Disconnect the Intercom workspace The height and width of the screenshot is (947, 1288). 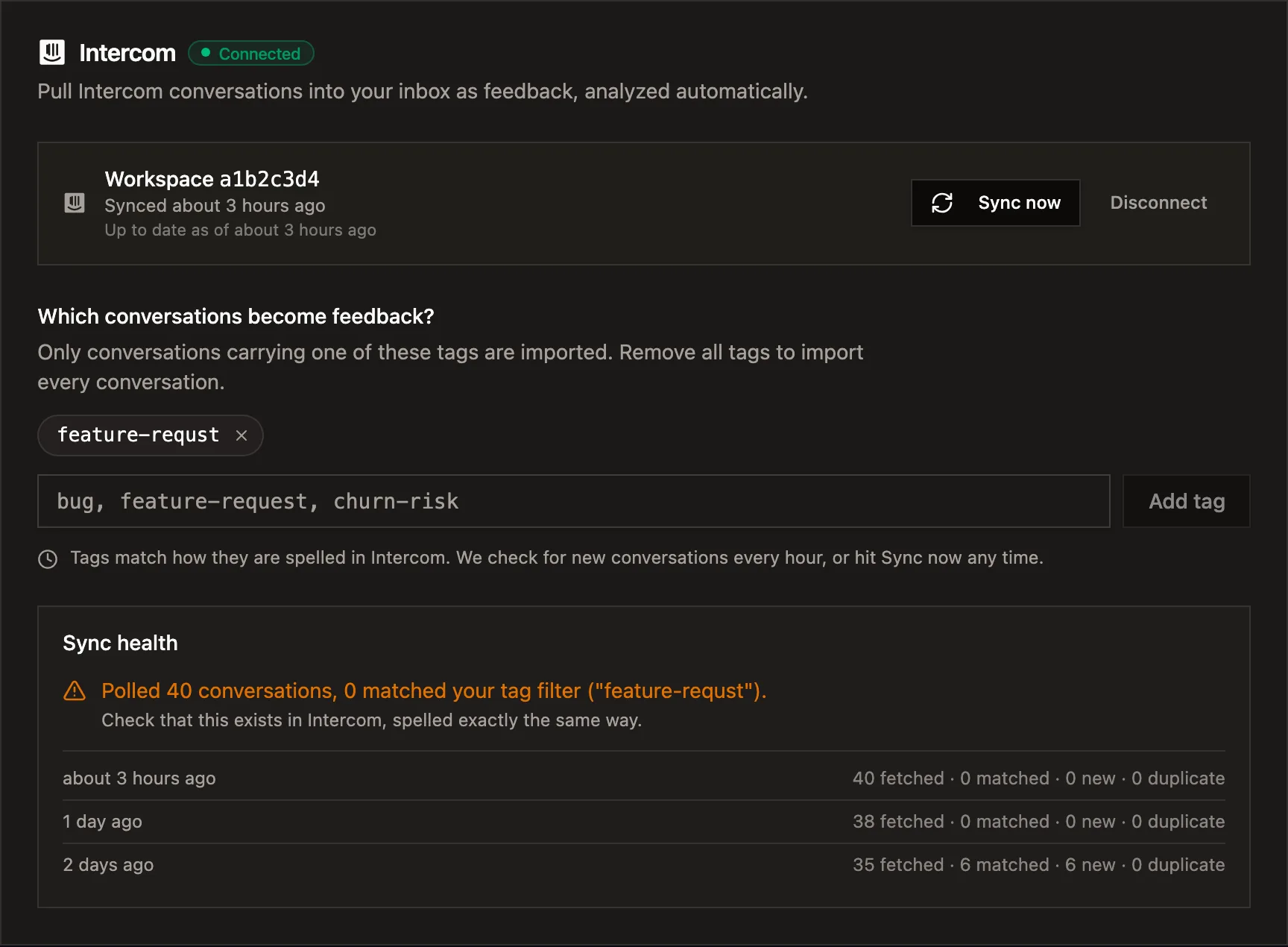coord(1158,203)
